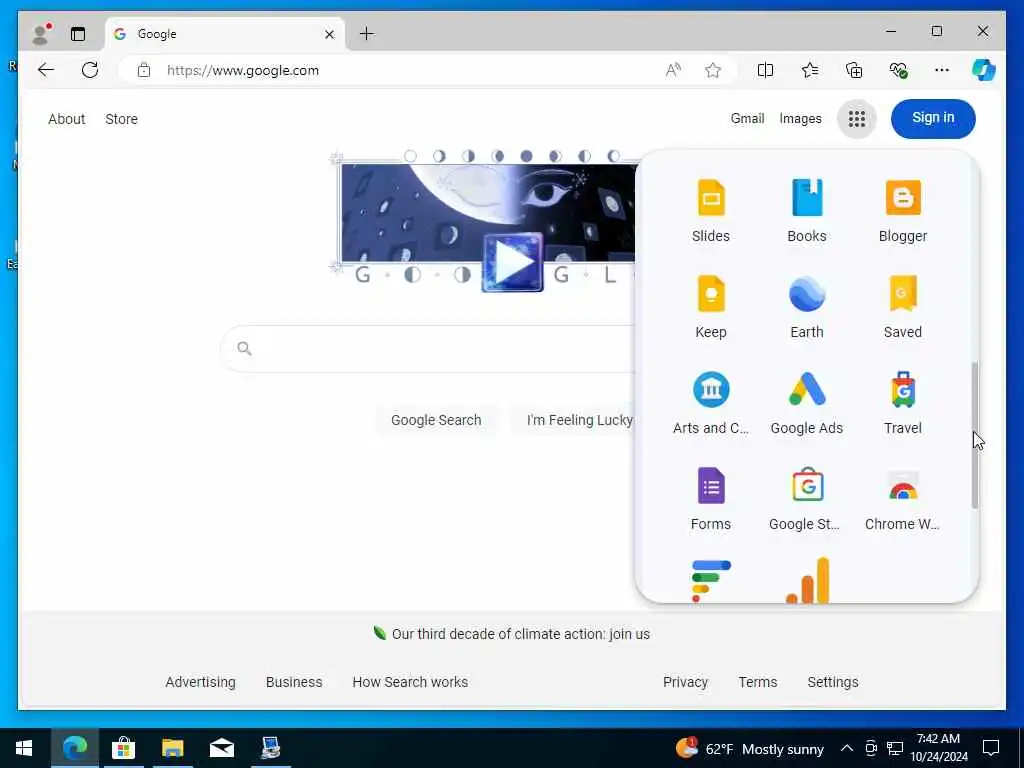The image size is (1024, 768).
Task: Add this page to favorites
Action: coord(712,70)
